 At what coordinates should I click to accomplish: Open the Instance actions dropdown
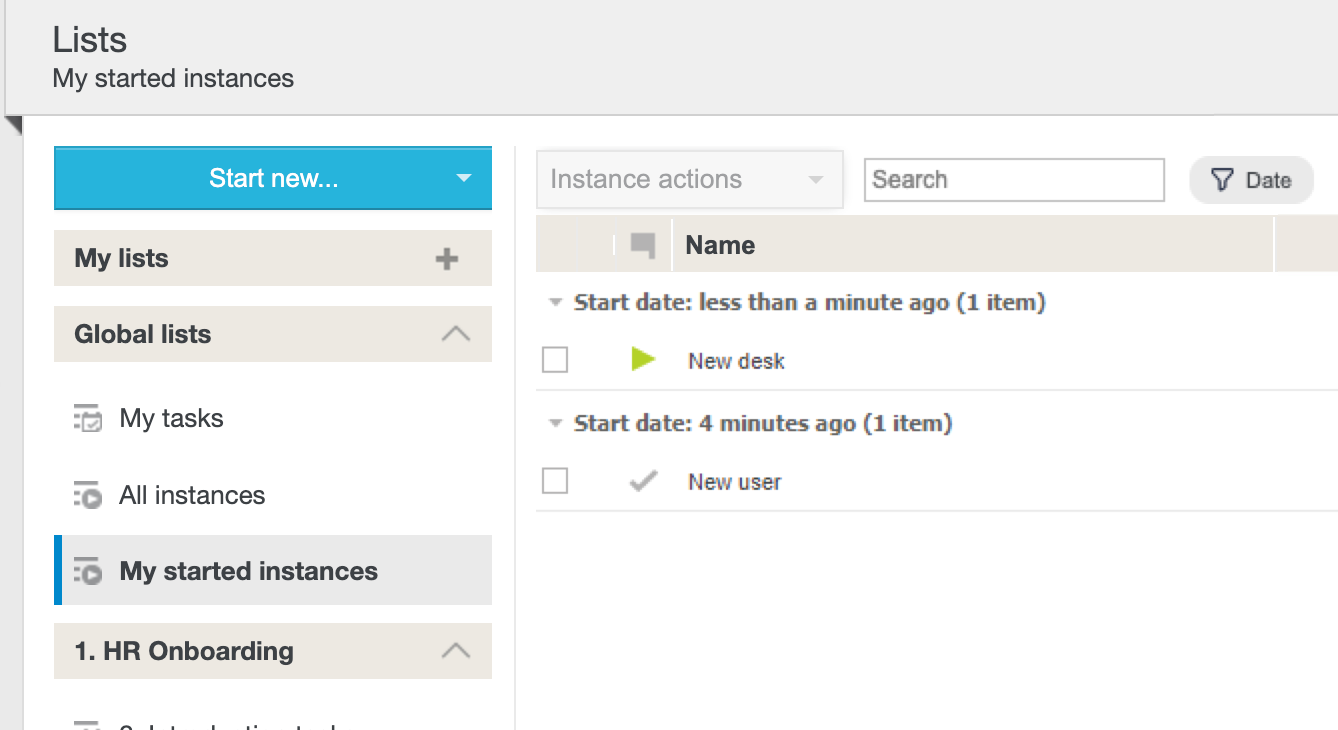pyautogui.click(x=689, y=180)
